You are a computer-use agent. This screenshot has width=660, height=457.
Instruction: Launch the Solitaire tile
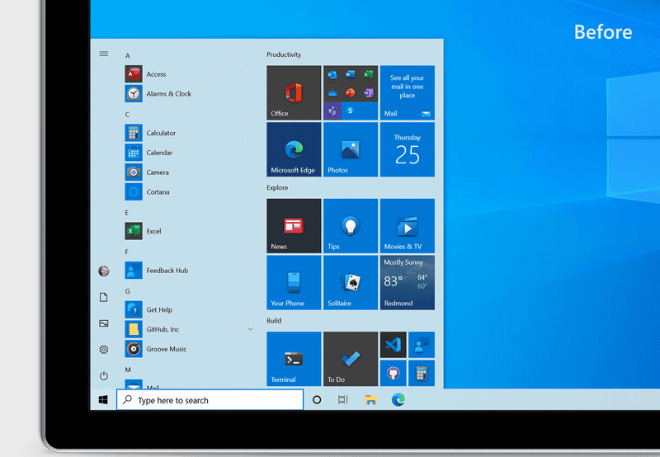(350, 282)
